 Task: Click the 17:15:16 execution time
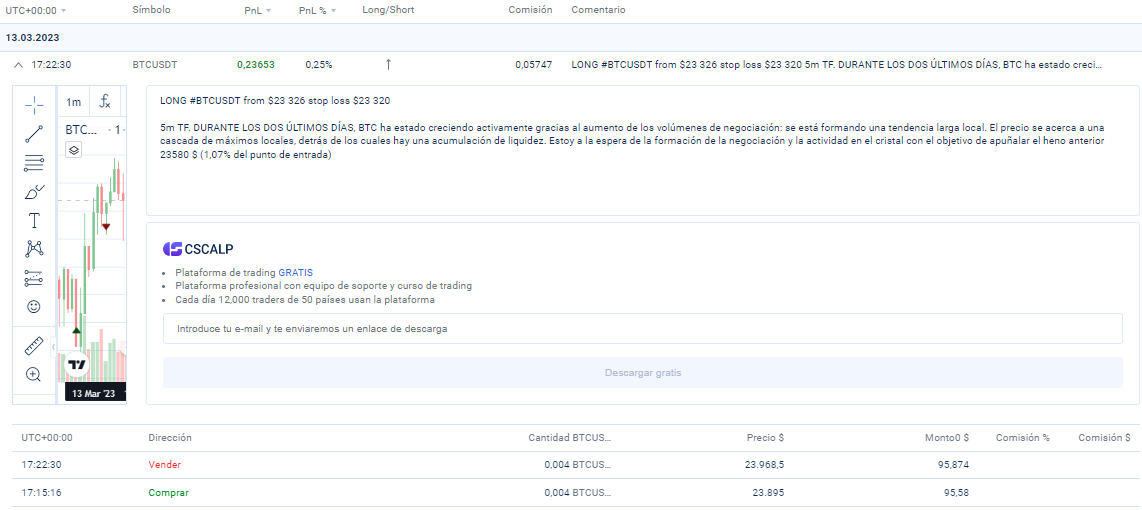click(42, 493)
